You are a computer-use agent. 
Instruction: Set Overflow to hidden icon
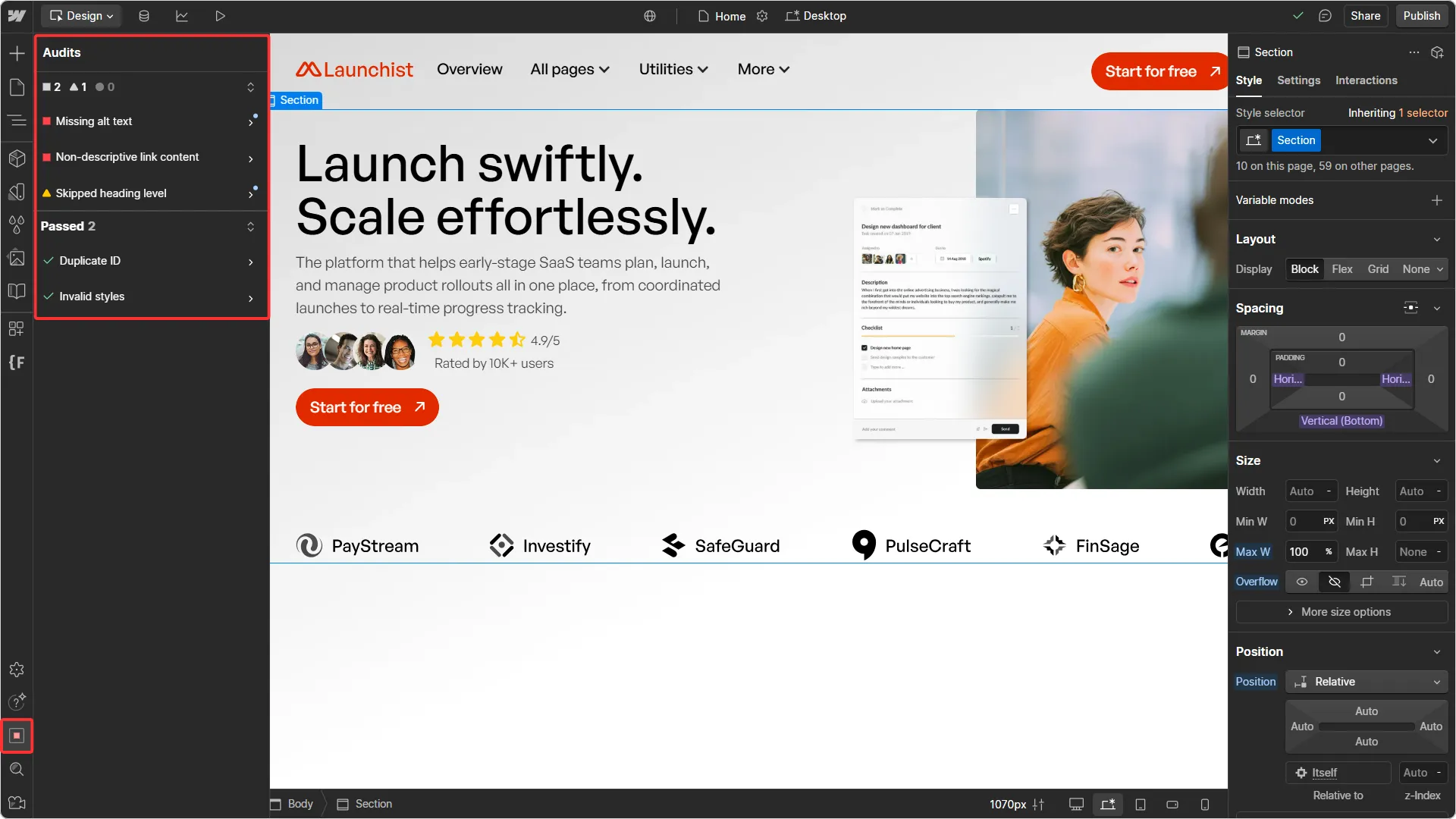click(x=1335, y=582)
